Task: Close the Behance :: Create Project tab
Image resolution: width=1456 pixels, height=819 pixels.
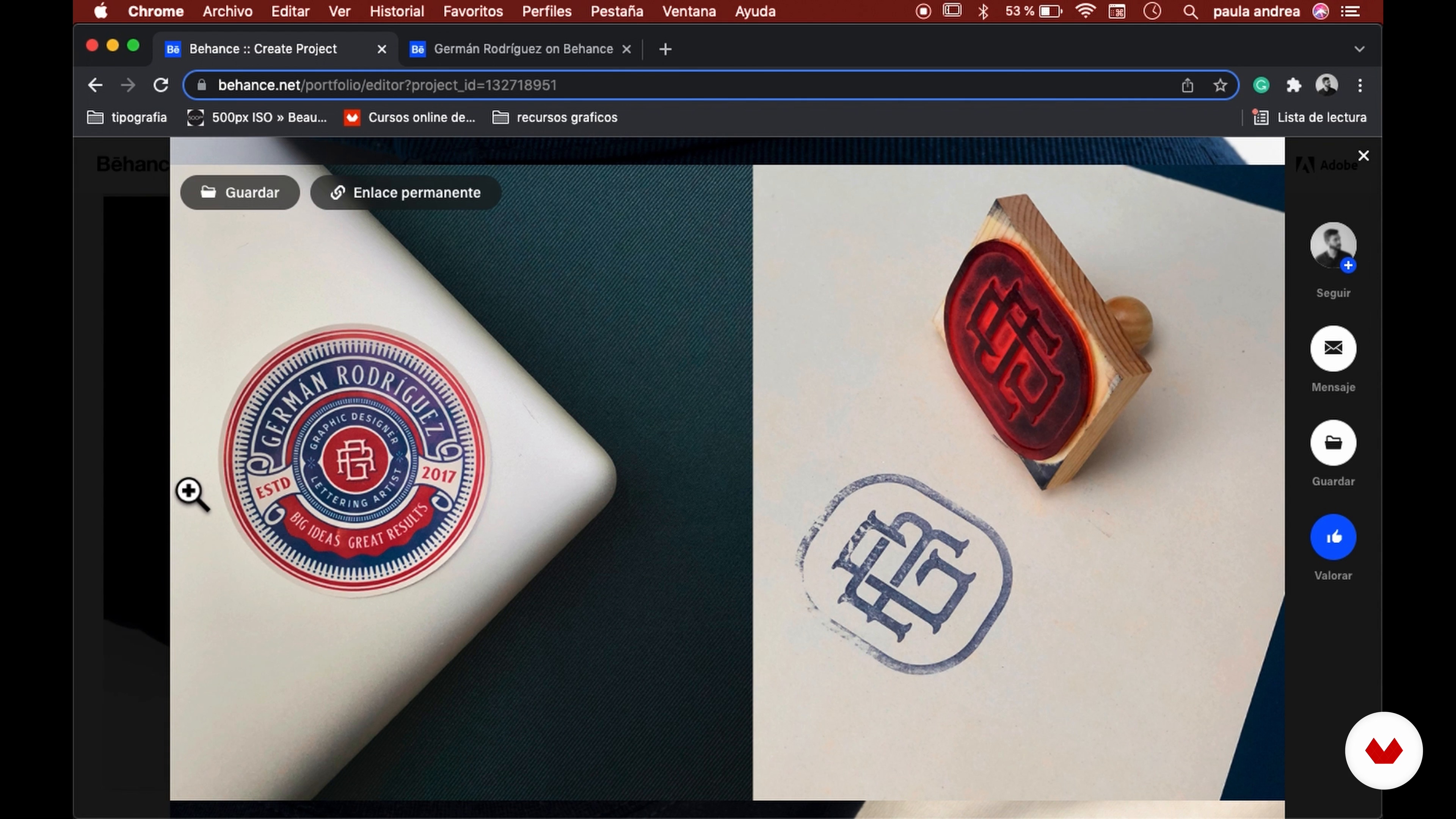Action: (381, 49)
